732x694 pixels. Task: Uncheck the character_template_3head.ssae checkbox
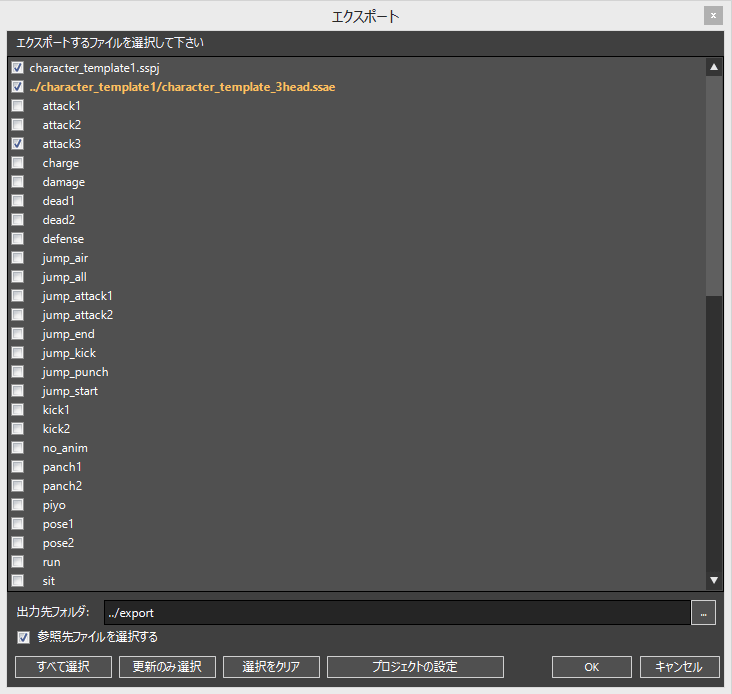coord(18,87)
